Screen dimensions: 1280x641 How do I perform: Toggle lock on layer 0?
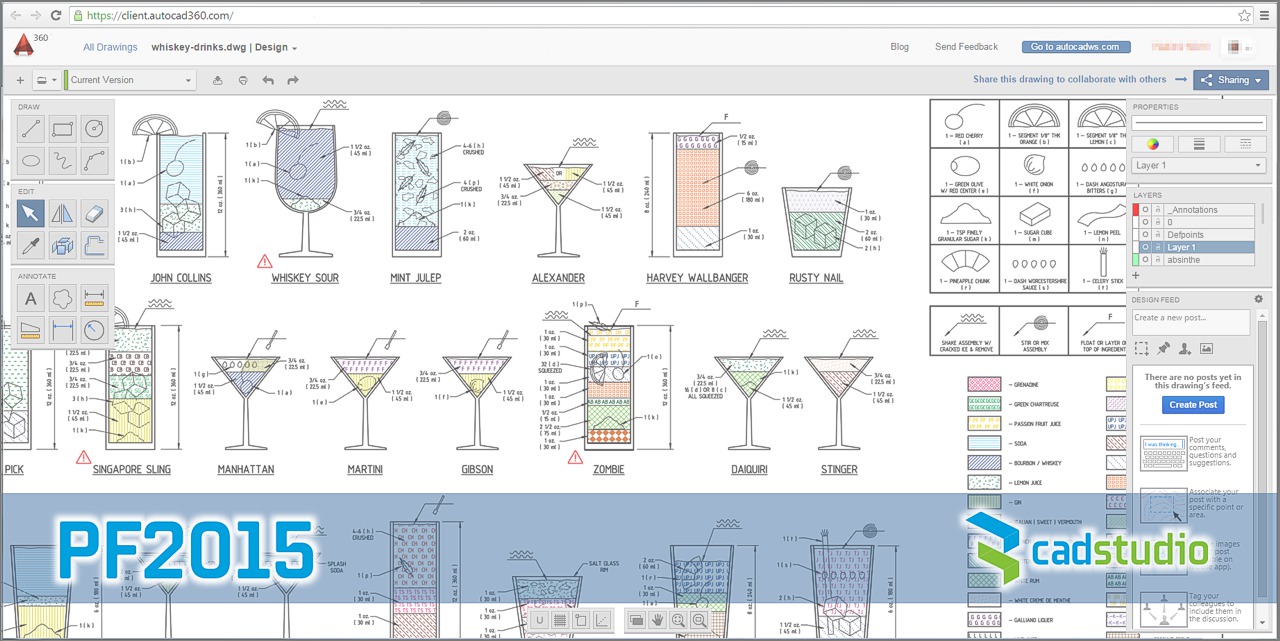click(x=1157, y=222)
